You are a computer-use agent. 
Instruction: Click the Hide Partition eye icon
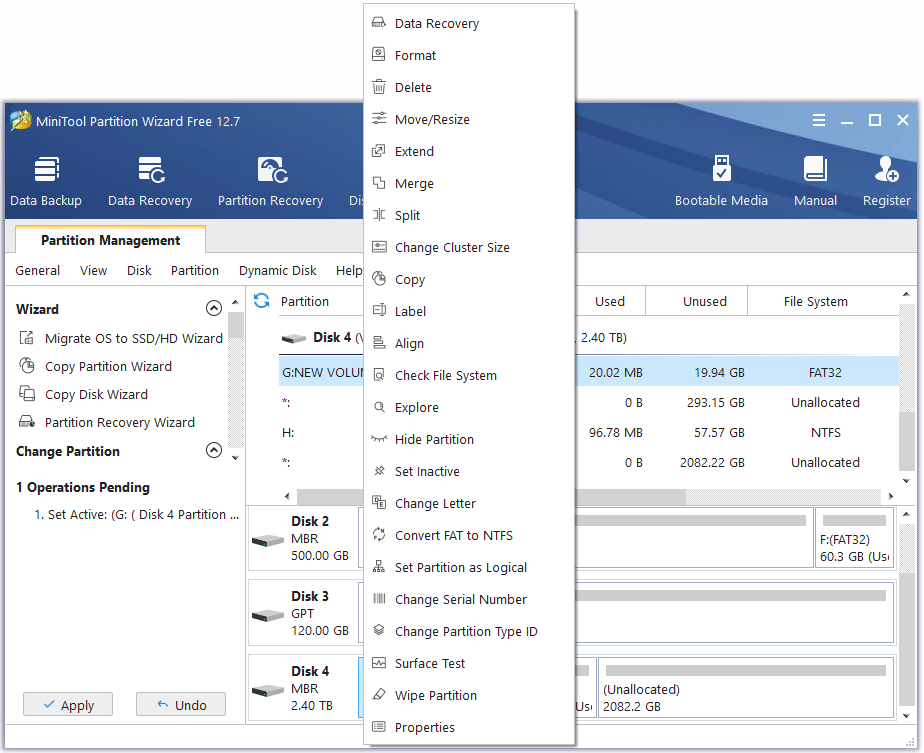(x=379, y=439)
